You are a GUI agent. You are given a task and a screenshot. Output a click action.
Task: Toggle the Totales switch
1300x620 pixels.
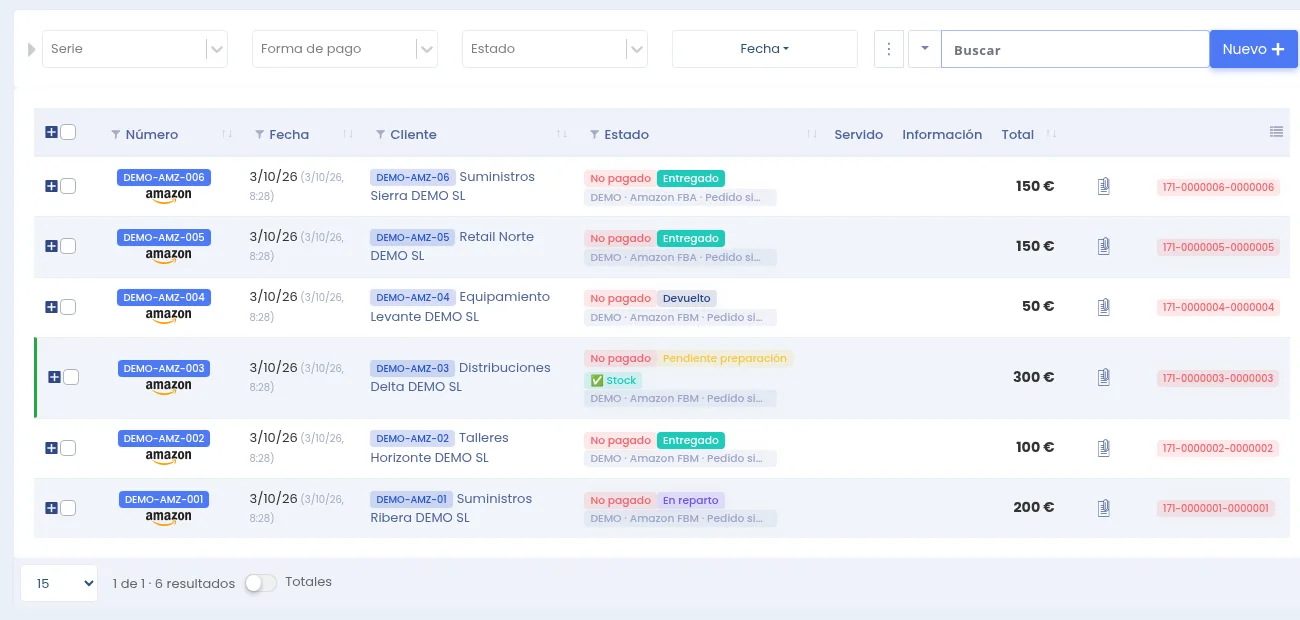pos(261,582)
